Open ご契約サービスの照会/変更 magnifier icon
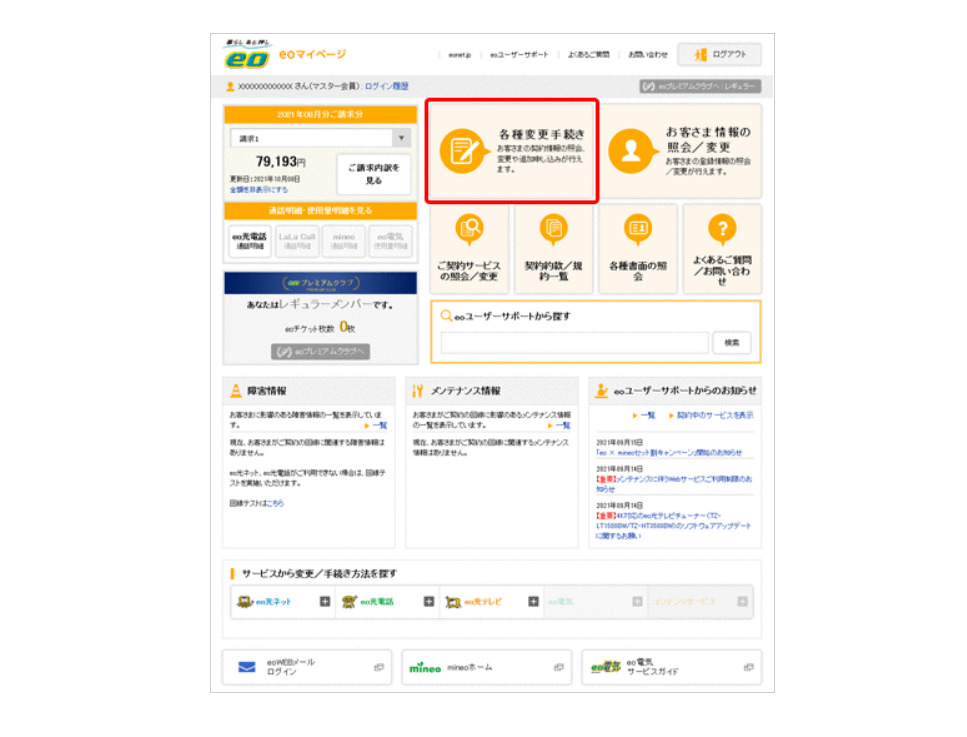967x737 pixels. (469, 229)
